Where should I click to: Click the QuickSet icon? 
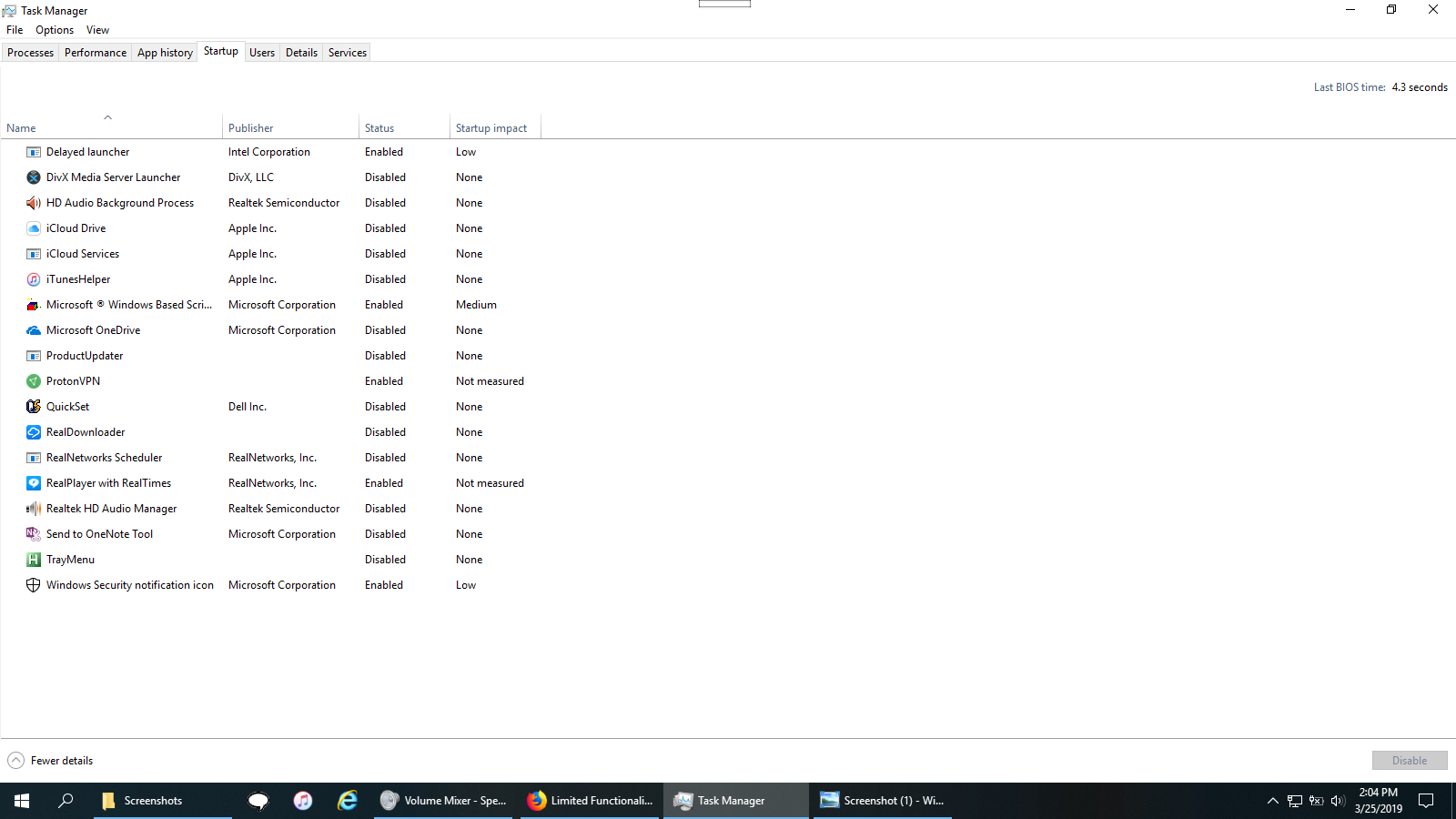[34, 407]
